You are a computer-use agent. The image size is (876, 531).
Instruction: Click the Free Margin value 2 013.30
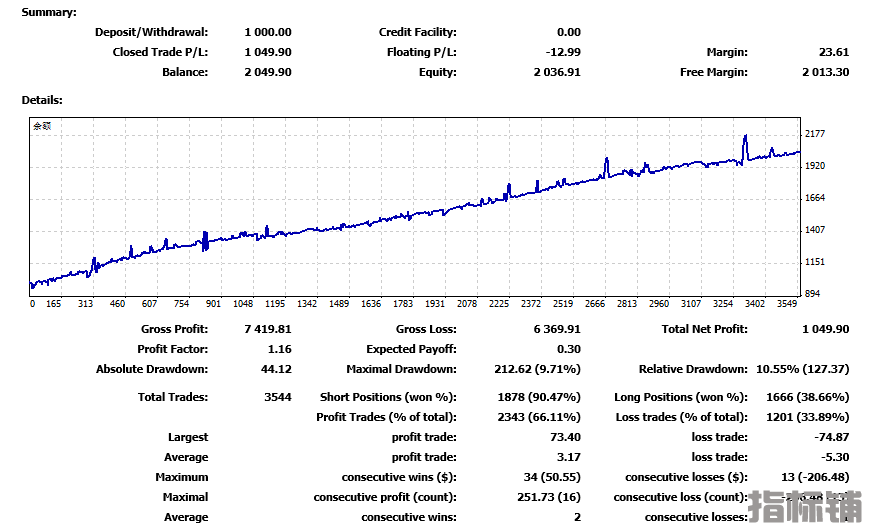825,72
